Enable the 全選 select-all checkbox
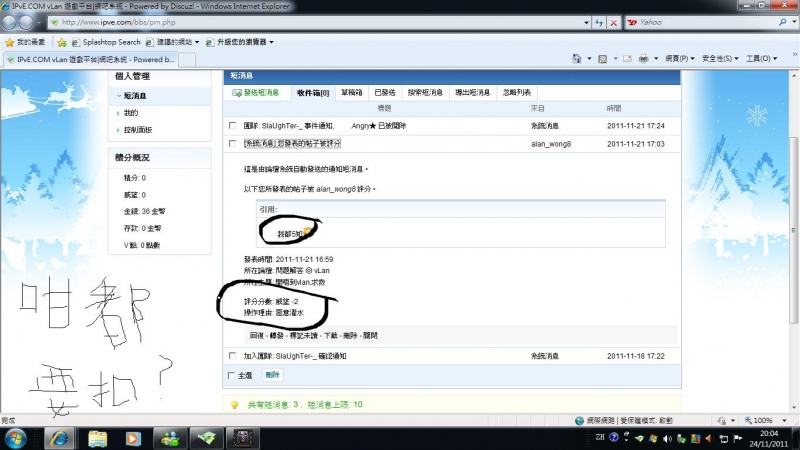Image resolution: width=800 pixels, height=450 pixels. pos(232,375)
